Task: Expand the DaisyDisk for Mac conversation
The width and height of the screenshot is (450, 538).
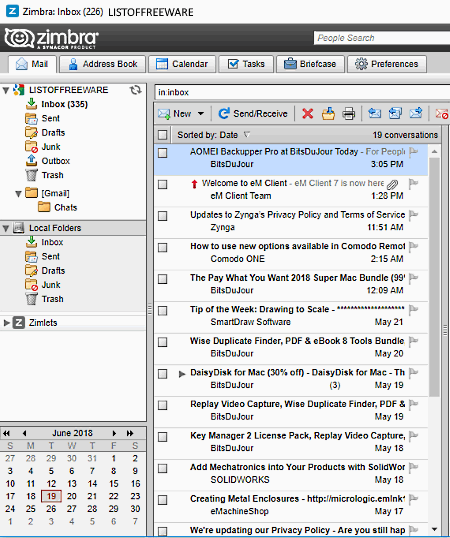Action: coord(182,374)
